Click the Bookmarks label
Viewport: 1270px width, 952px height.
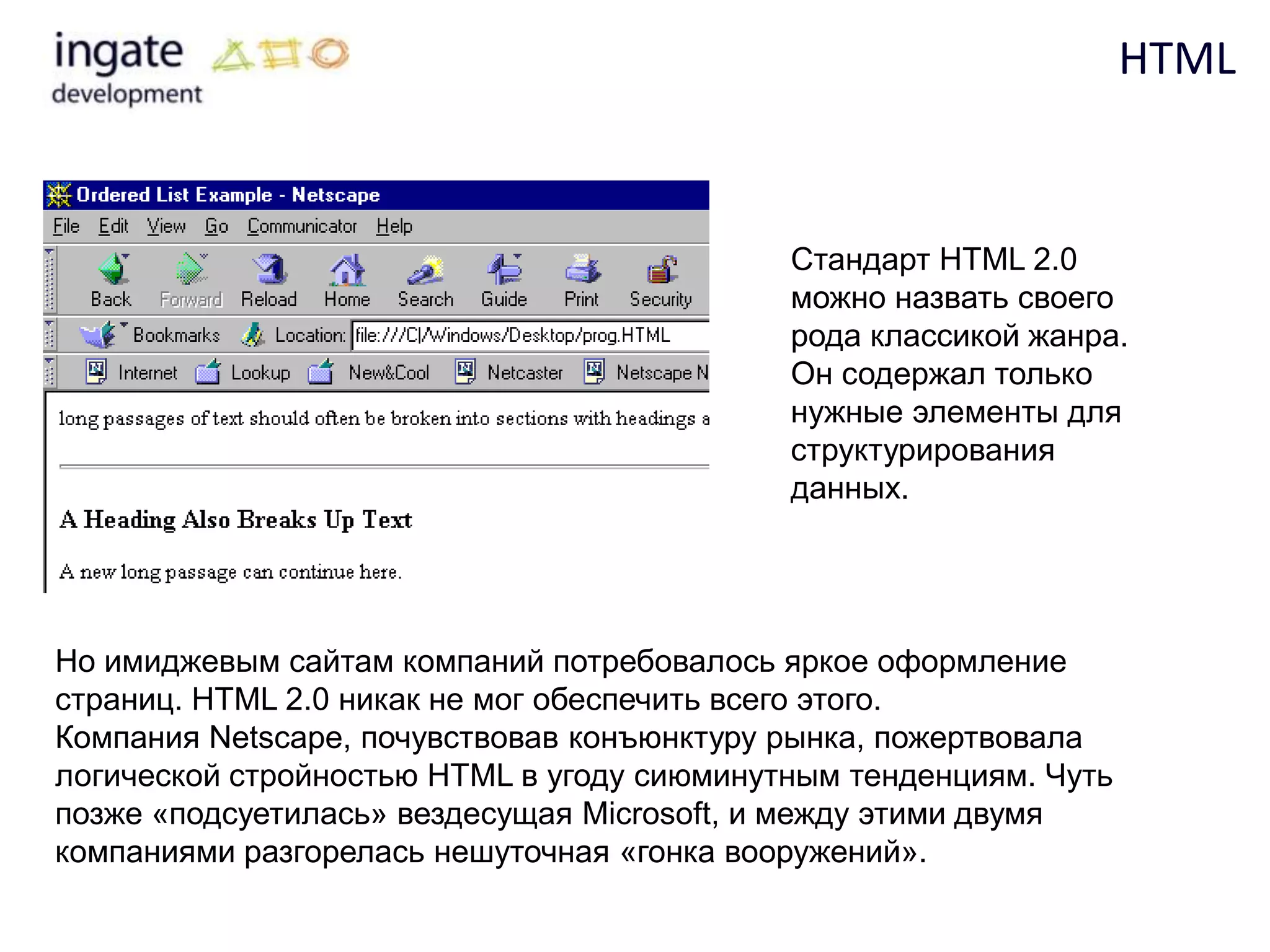pos(176,335)
